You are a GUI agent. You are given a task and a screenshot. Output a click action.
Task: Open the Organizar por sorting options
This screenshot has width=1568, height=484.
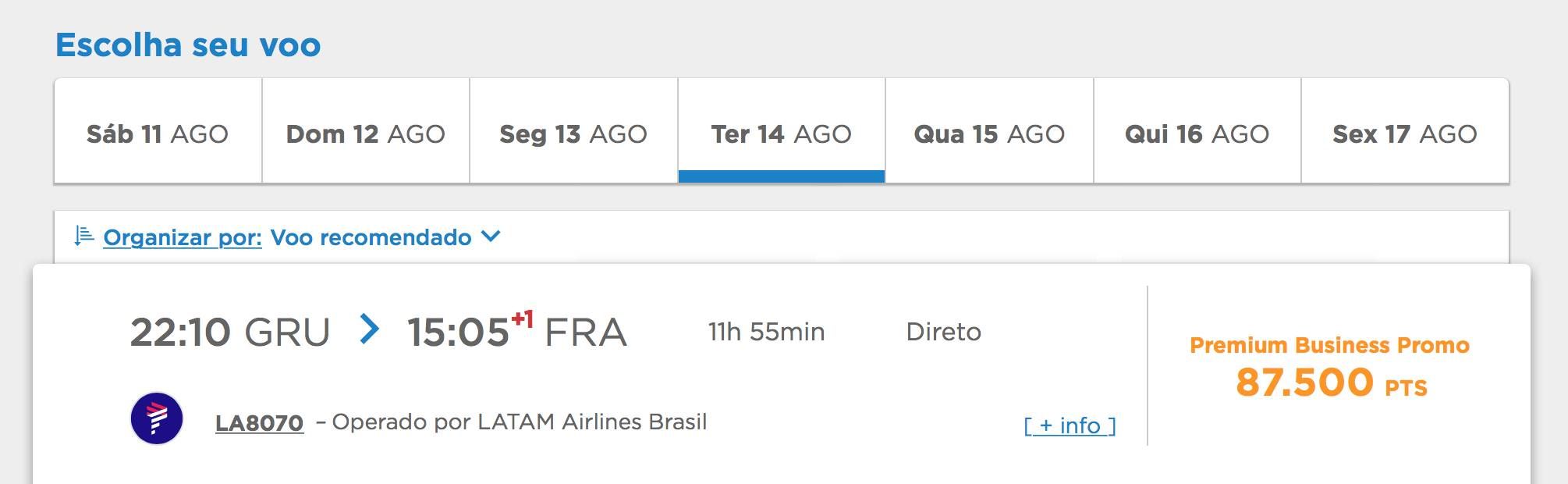pyautogui.click(x=183, y=237)
